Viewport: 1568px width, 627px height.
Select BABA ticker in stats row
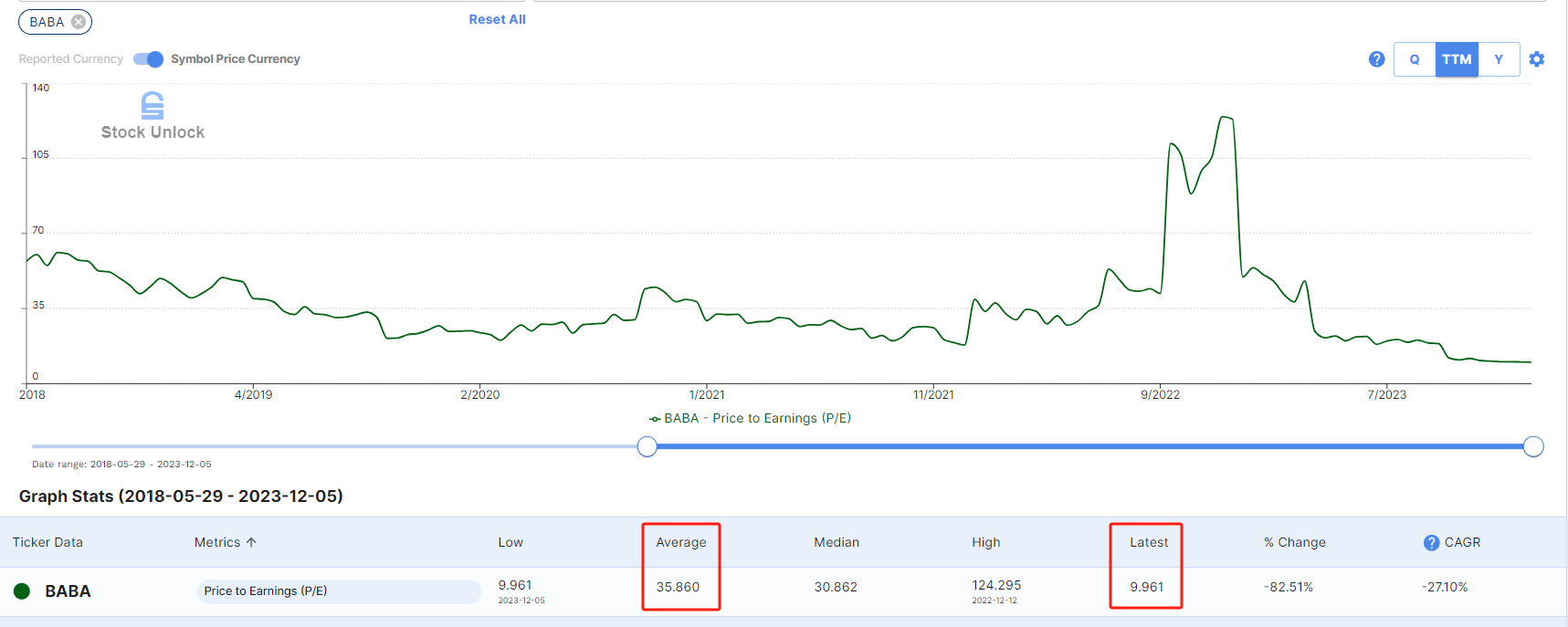(68, 591)
